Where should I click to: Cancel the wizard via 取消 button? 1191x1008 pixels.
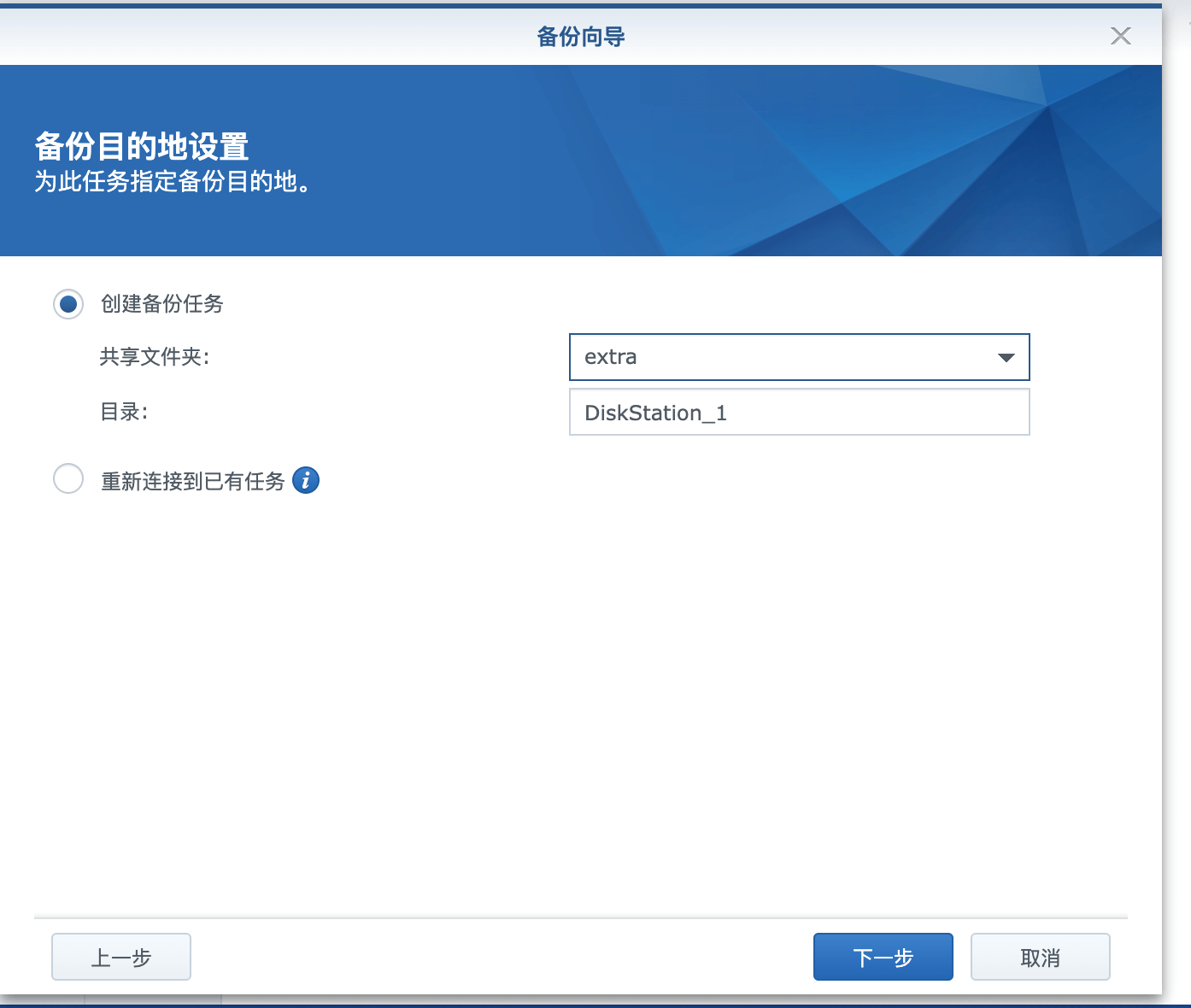(x=1040, y=957)
